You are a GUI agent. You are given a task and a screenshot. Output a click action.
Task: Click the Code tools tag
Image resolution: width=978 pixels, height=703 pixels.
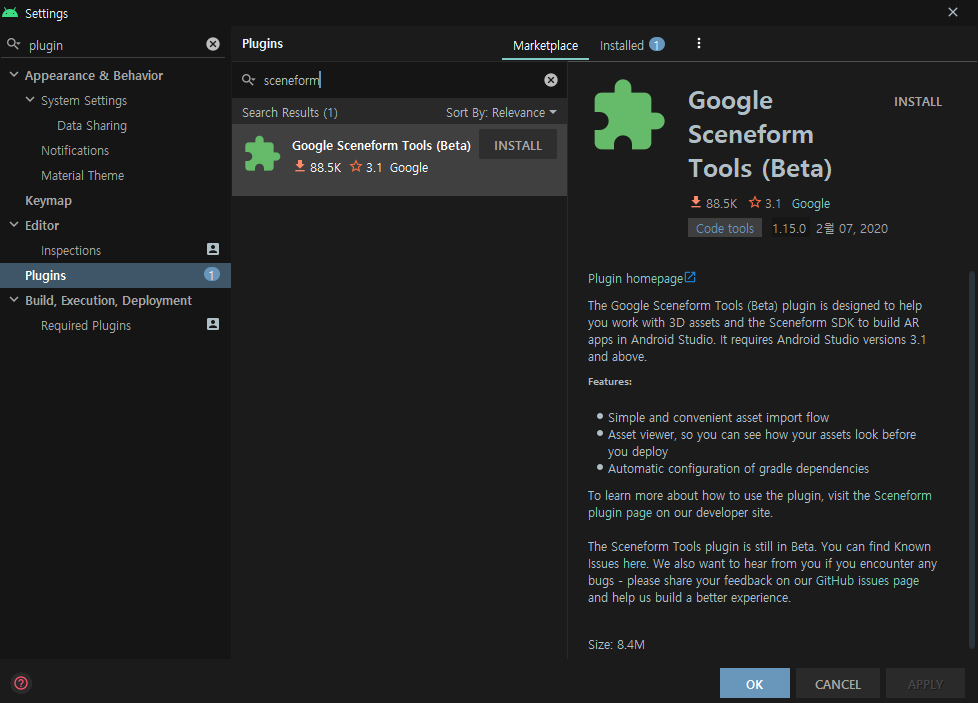(724, 228)
